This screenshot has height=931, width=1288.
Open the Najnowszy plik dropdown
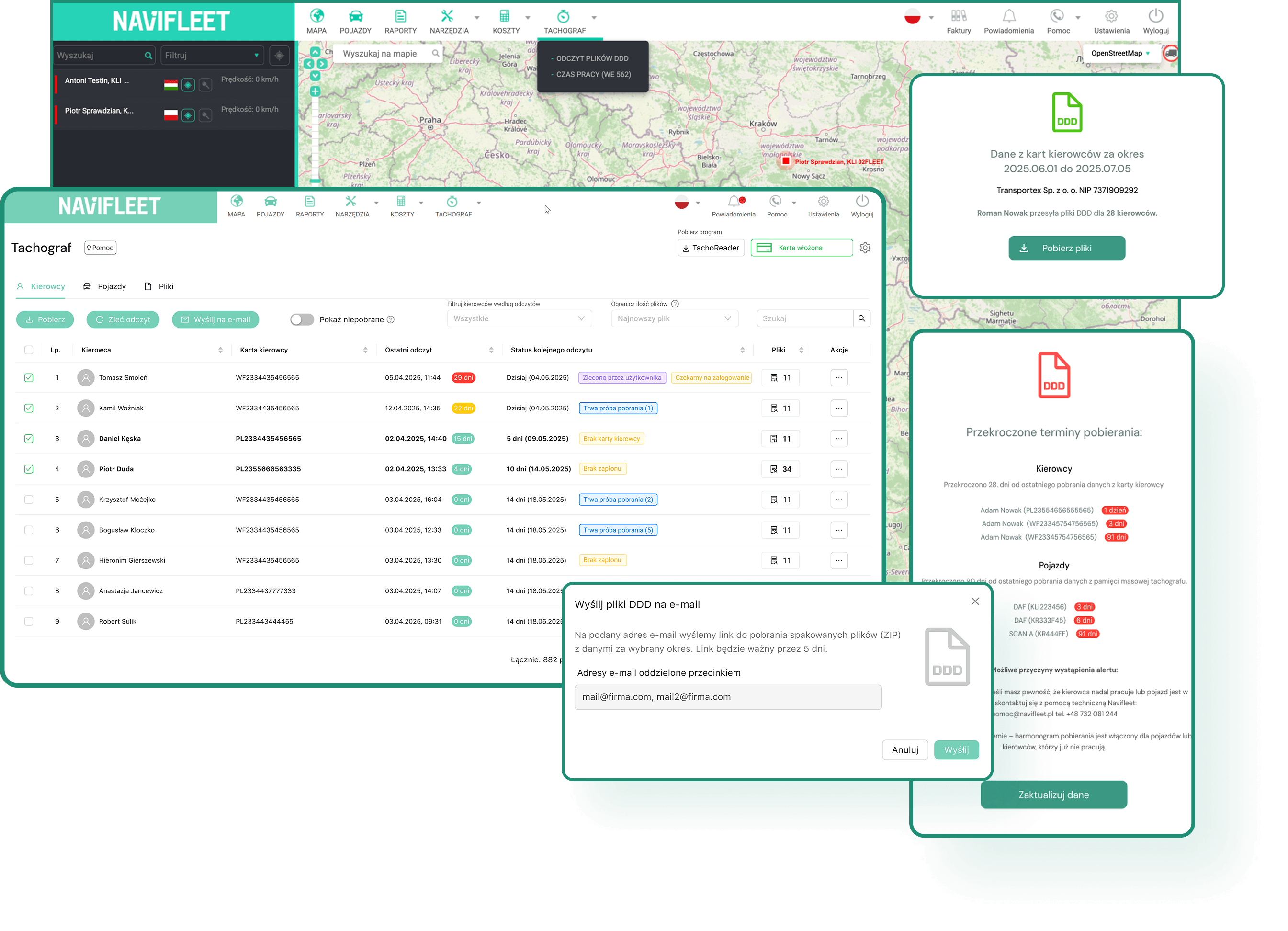[x=674, y=318]
